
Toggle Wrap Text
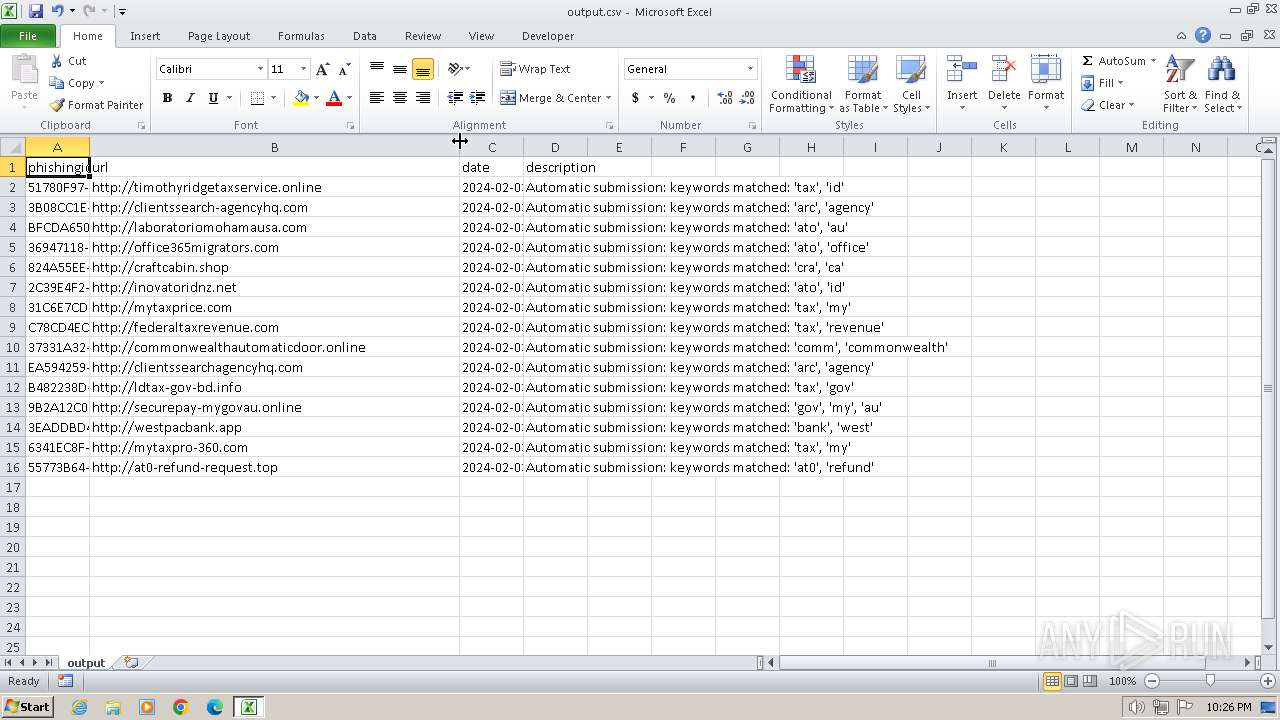pyautogui.click(x=536, y=69)
